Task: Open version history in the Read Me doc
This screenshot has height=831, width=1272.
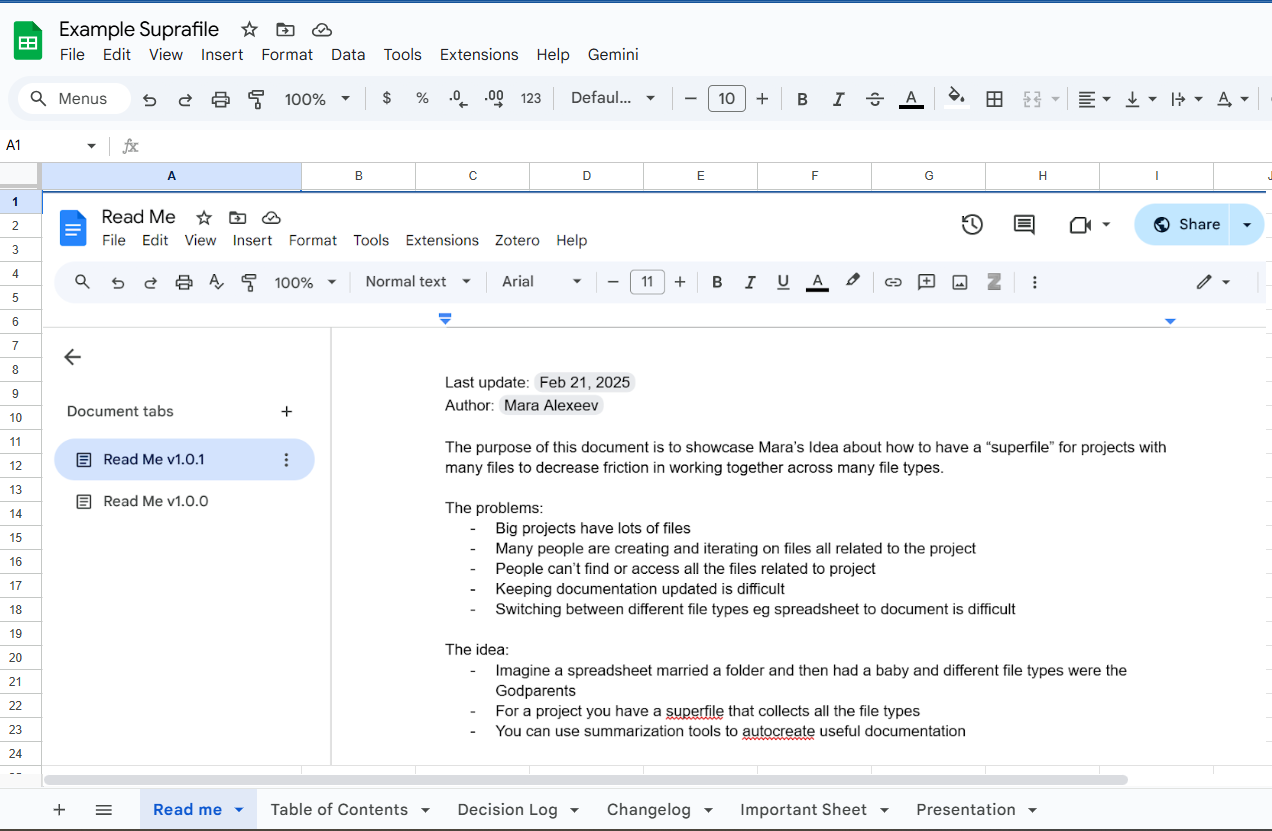Action: 972,225
